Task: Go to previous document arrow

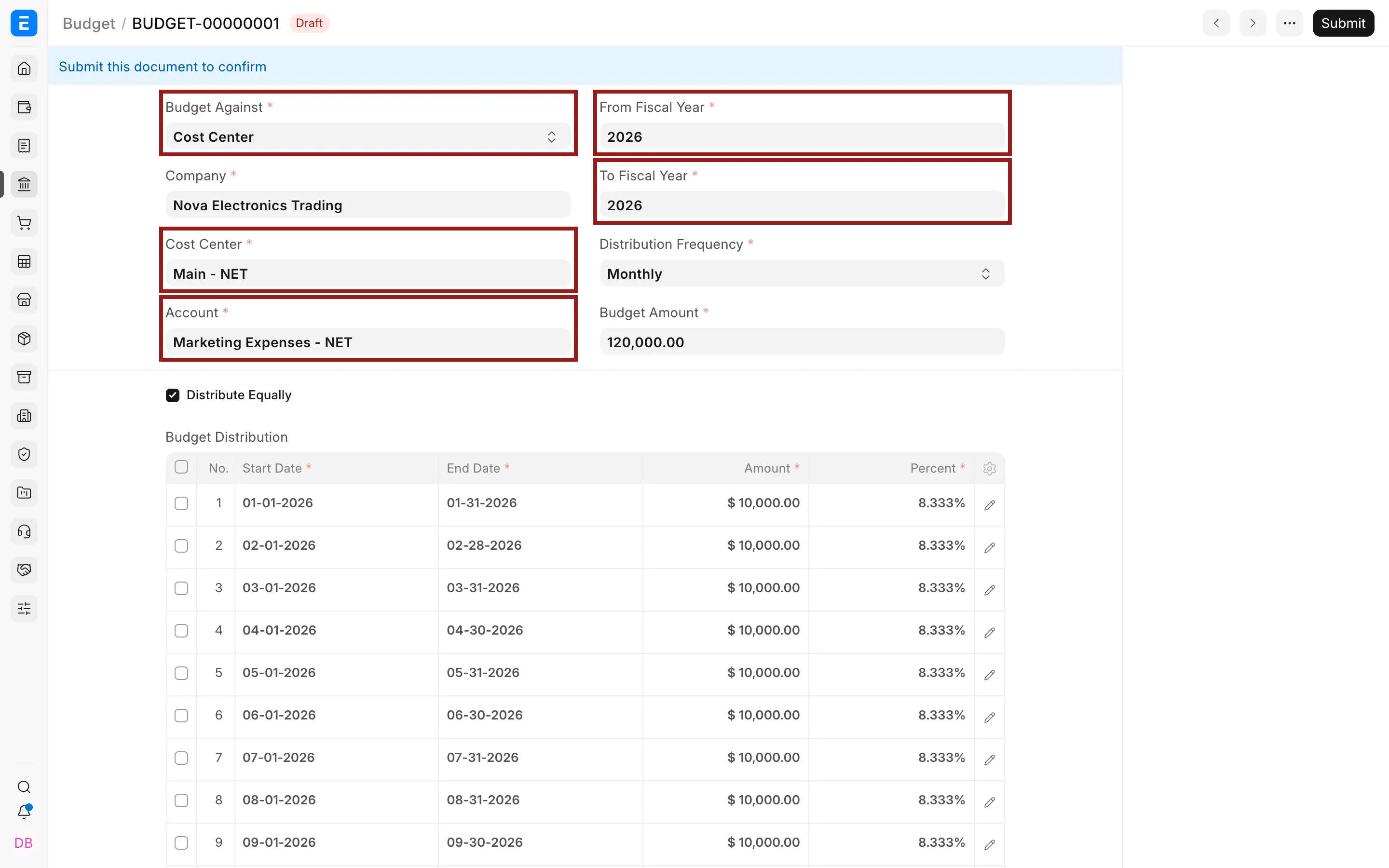Action: pyautogui.click(x=1216, y=23)
